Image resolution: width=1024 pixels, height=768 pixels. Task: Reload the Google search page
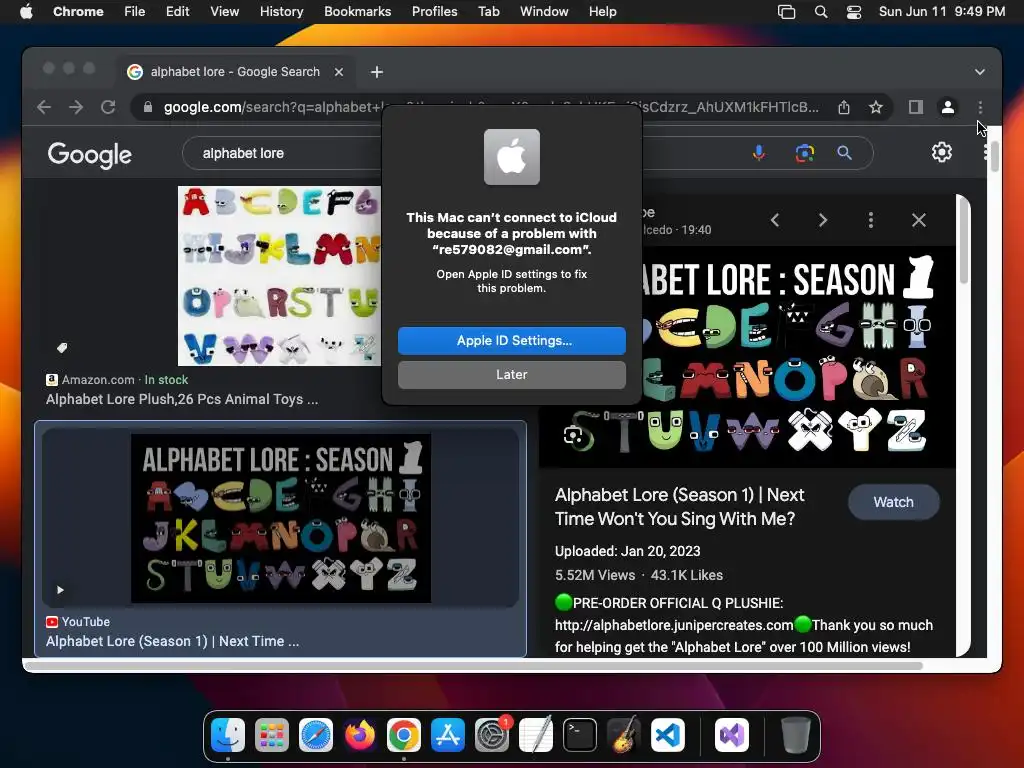[108, 107]
